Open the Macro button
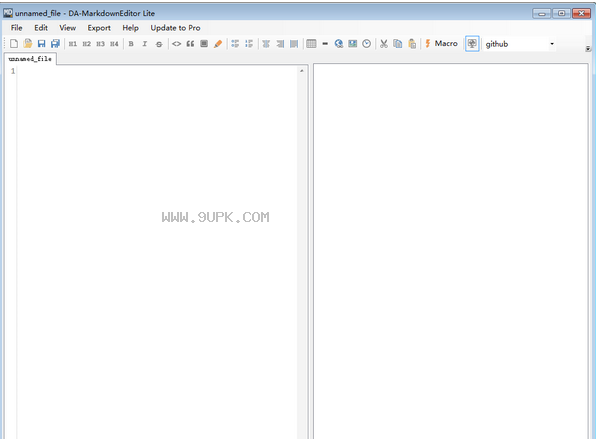The width and height of the screenshot is (596, 439). coord(441,44)
